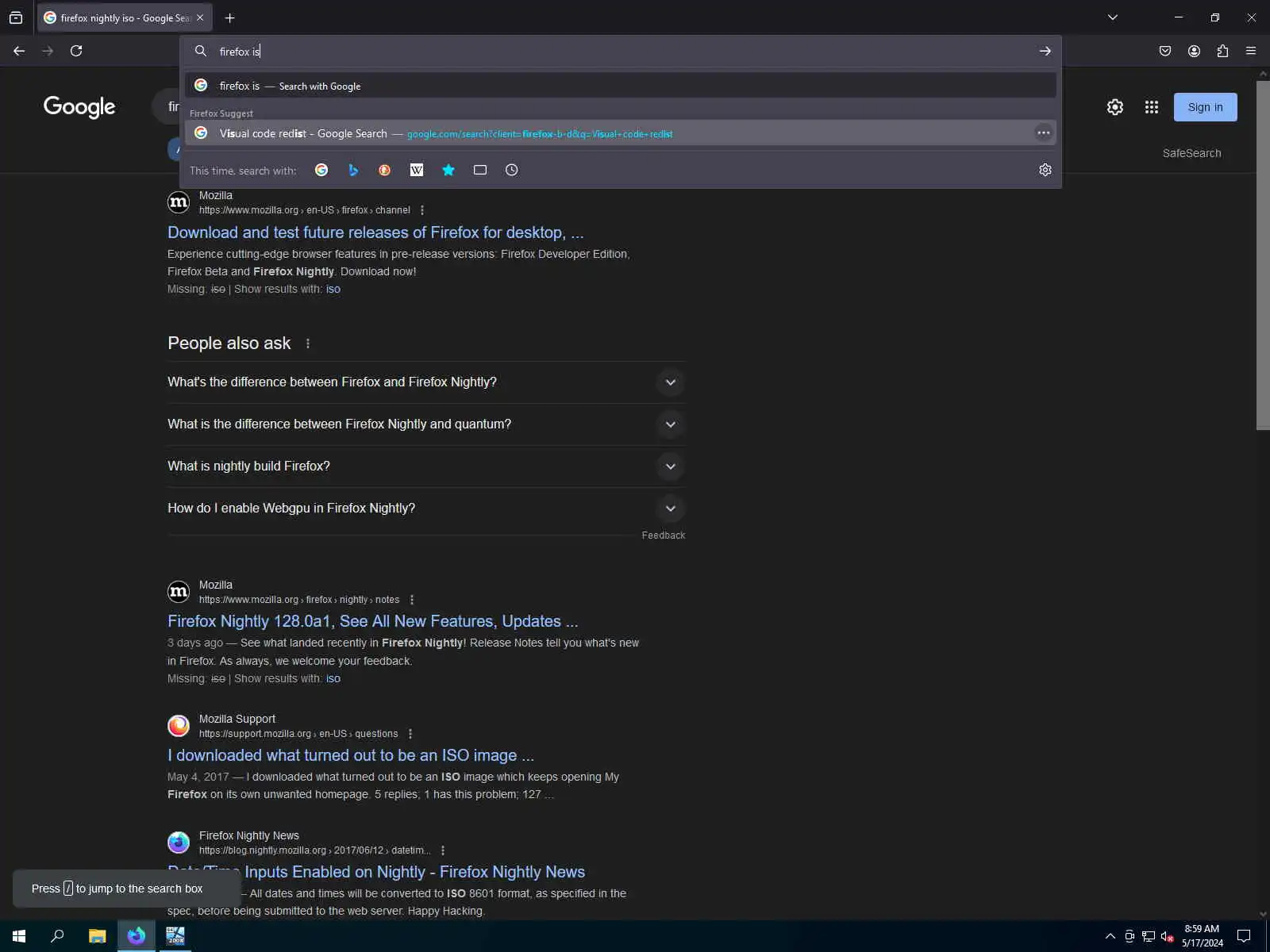This screenshot has width=1270, height=952.
Task: Search this time in History
Action: click(x=512, y=170)
